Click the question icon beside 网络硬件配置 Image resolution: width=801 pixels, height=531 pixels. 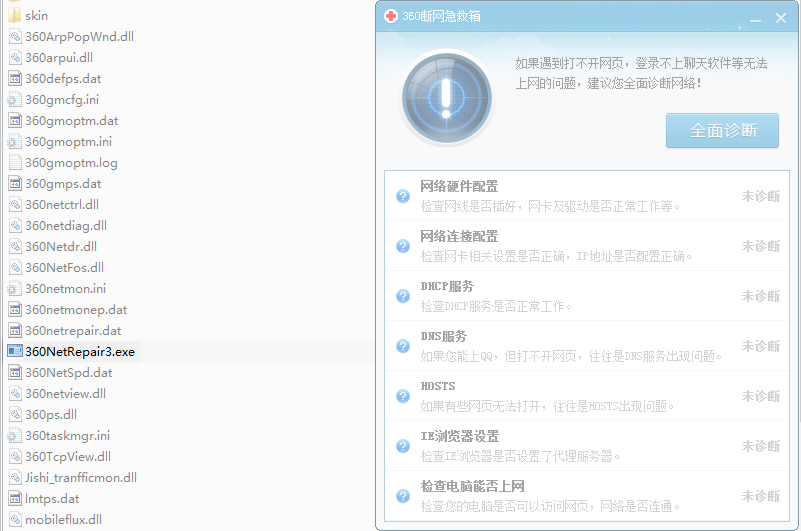click(x=403, y=196)
